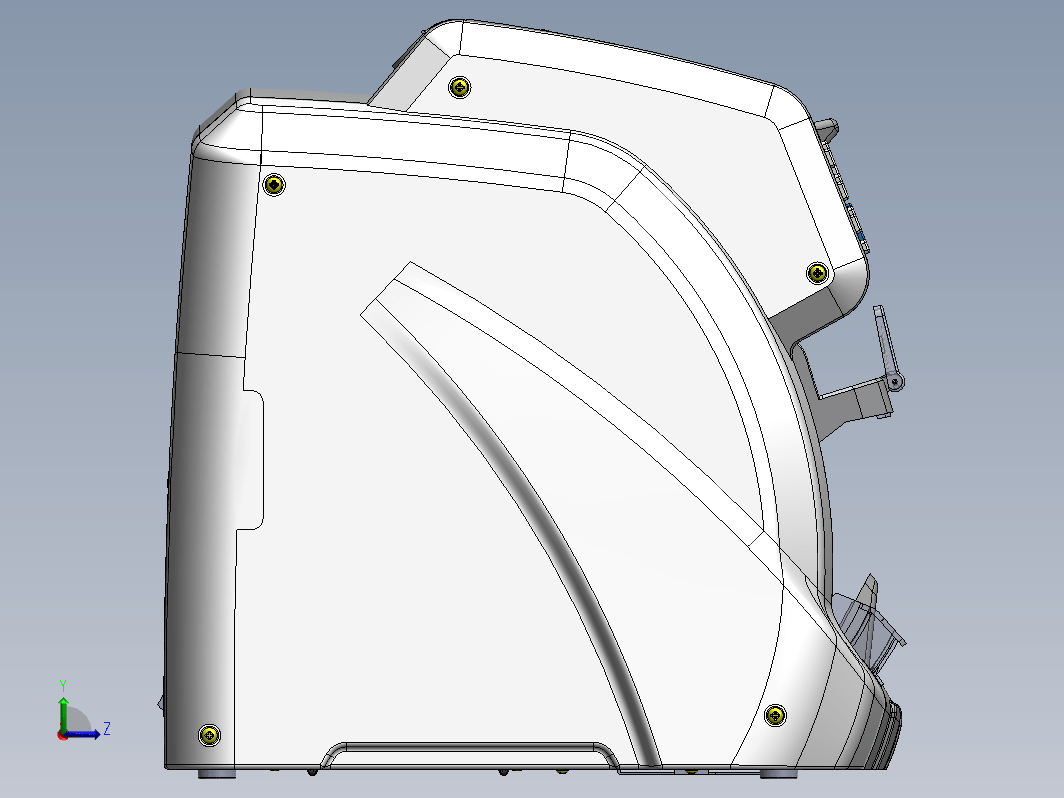
Task: Select the blue connector on the sloped rear panel
Action: click(x=860, y=235)
